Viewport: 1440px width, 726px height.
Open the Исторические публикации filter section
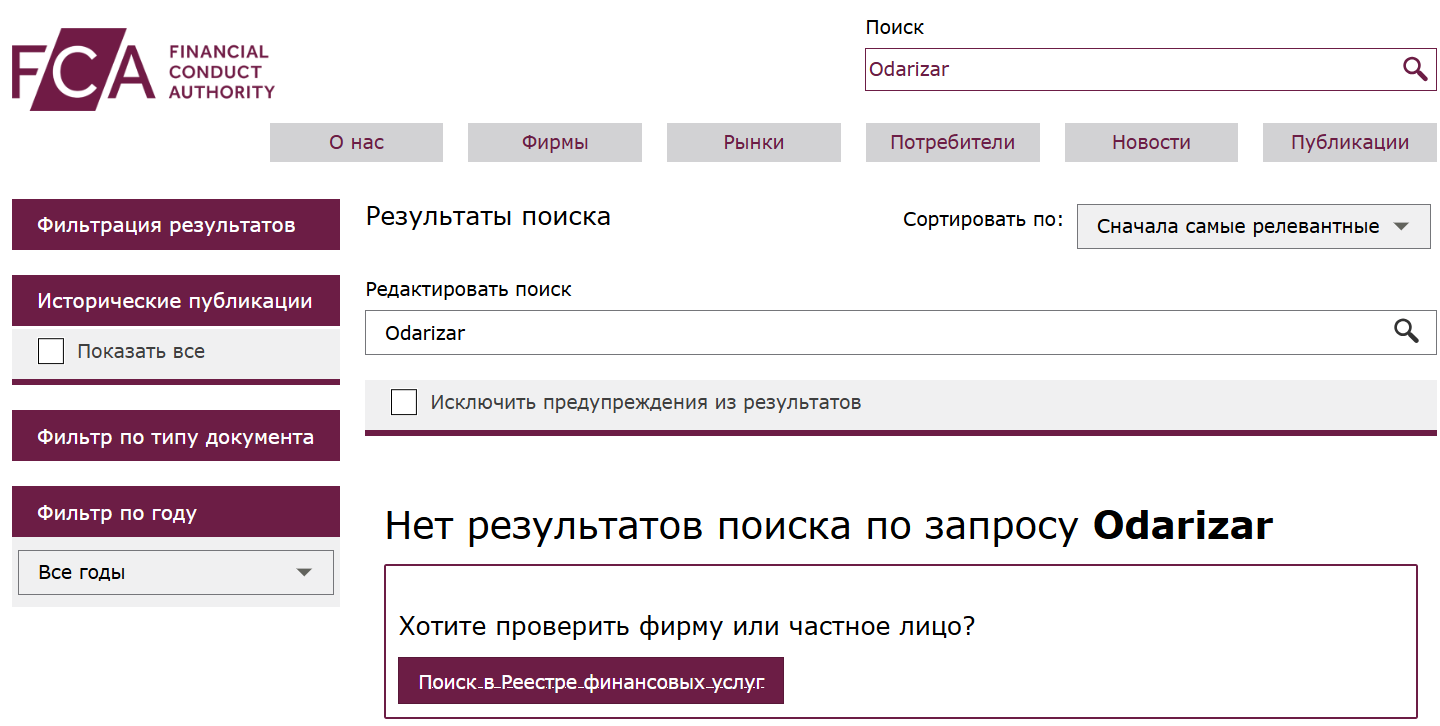(176, 300)
